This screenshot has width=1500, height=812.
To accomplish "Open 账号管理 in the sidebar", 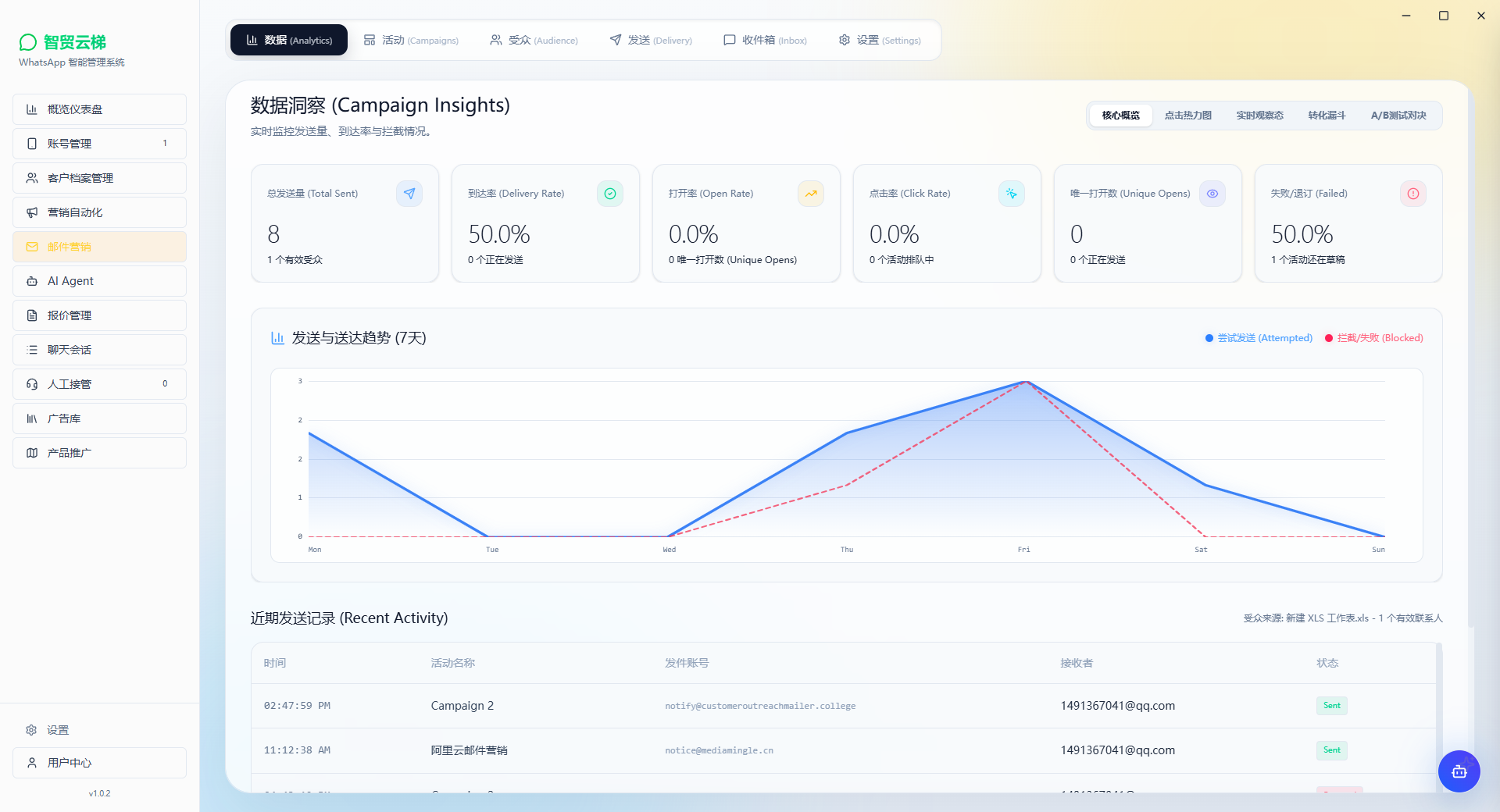I will [99, 144].
